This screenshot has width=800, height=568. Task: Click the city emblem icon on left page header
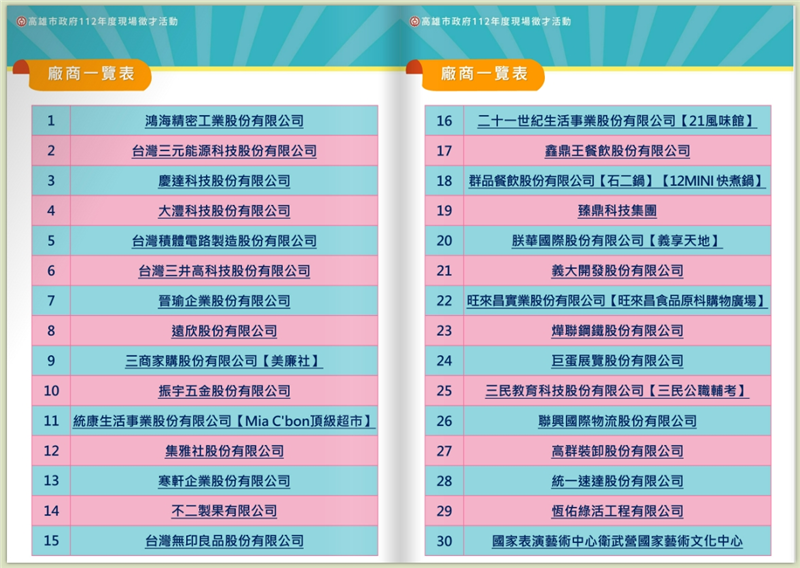21,21
